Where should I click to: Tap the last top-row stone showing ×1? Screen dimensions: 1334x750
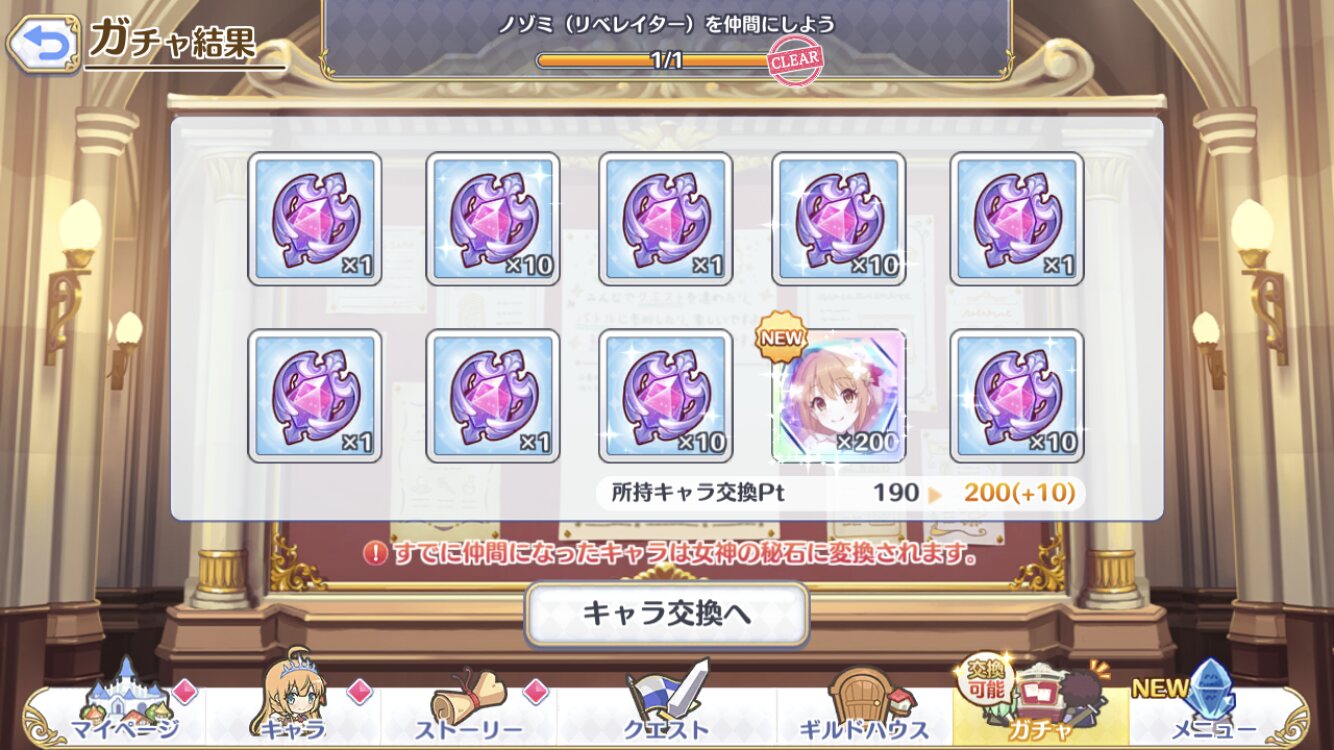pos(1016,219)
